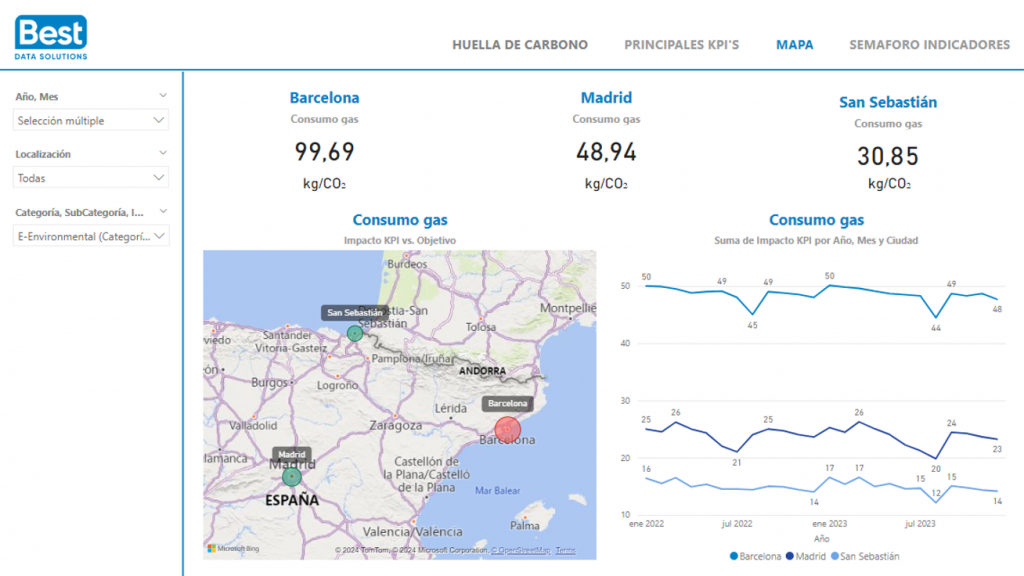Toggle Barcelona legend marker in chart
1024x576 pixels.
point(735,556)
